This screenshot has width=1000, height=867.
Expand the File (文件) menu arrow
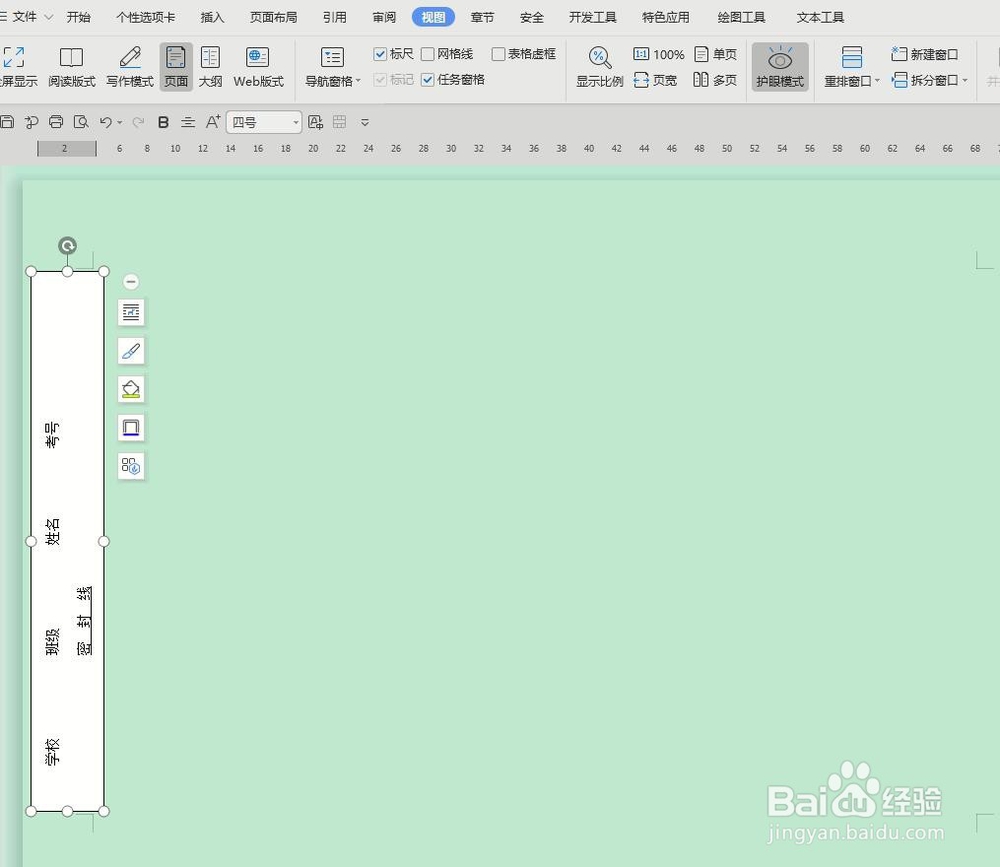pyautogui.click(x=49, y=17)
